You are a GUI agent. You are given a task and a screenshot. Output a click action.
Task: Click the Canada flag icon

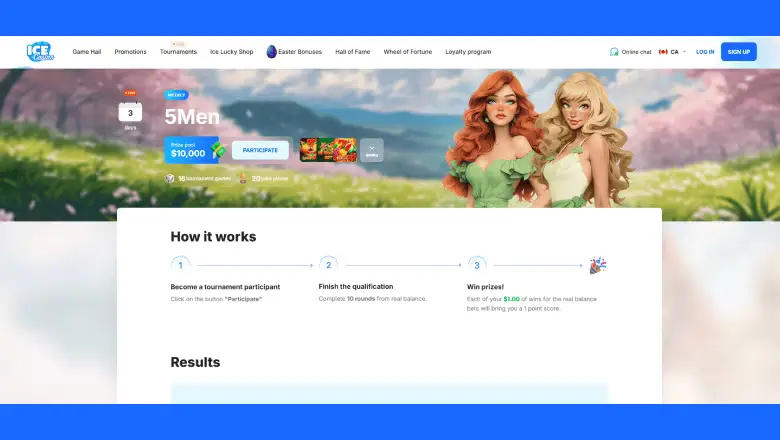point(663,51)
